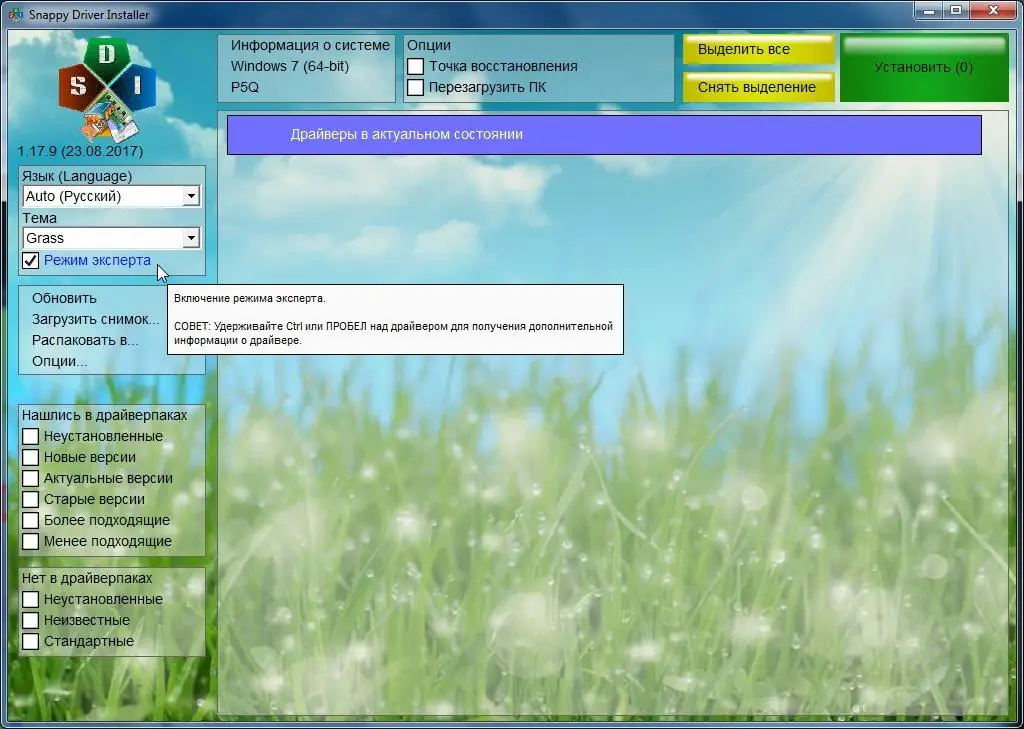
Task: Click the Выделить все button
Action: pos(757,48)
